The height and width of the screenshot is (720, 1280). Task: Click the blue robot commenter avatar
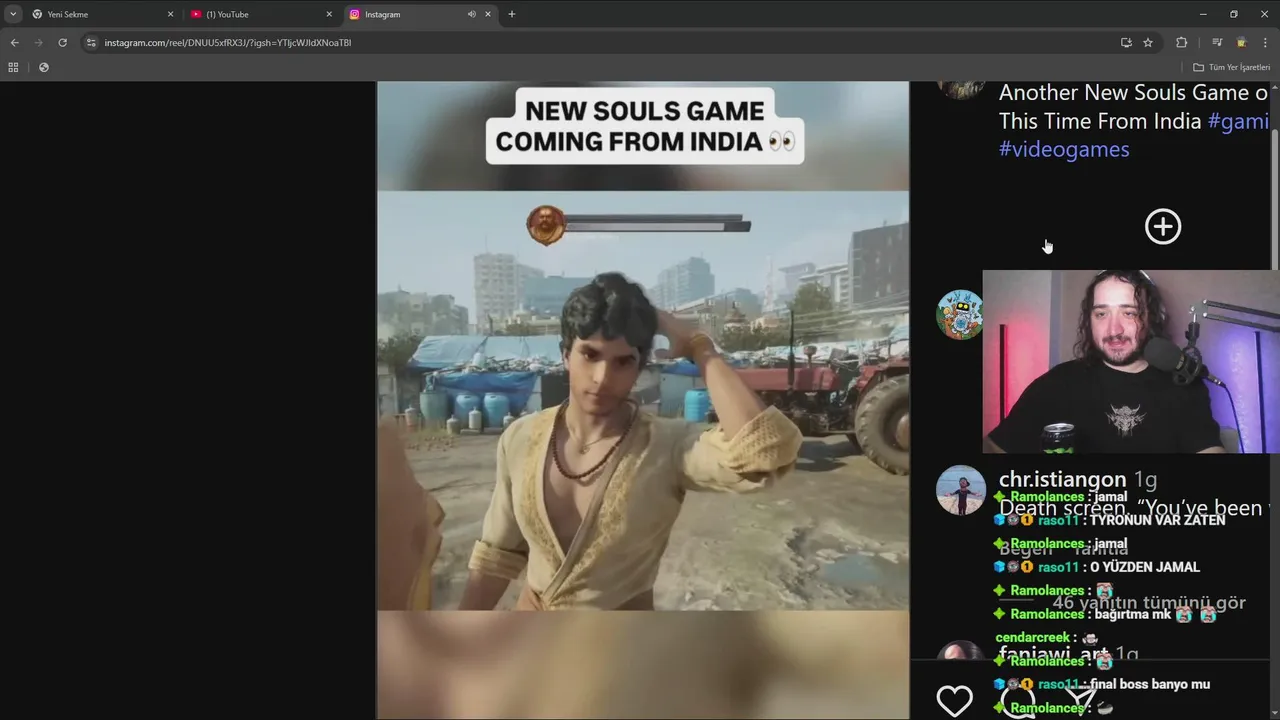(x=960, y=315)
